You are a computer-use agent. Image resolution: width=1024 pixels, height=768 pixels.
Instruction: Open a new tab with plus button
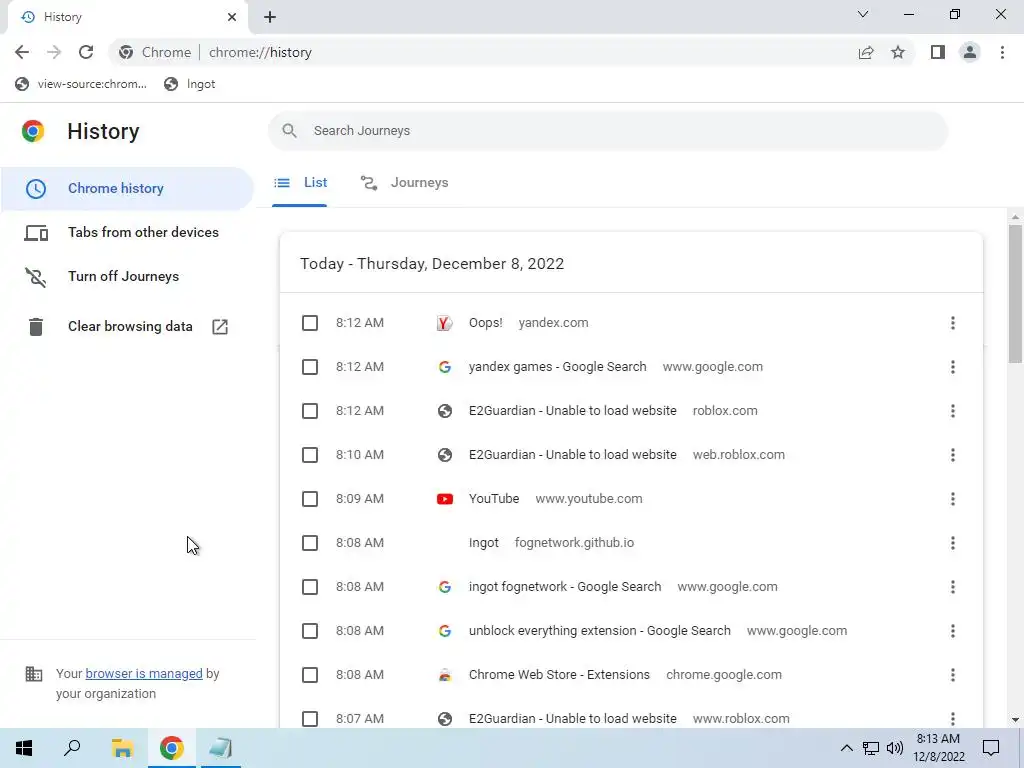click(270, 17)
